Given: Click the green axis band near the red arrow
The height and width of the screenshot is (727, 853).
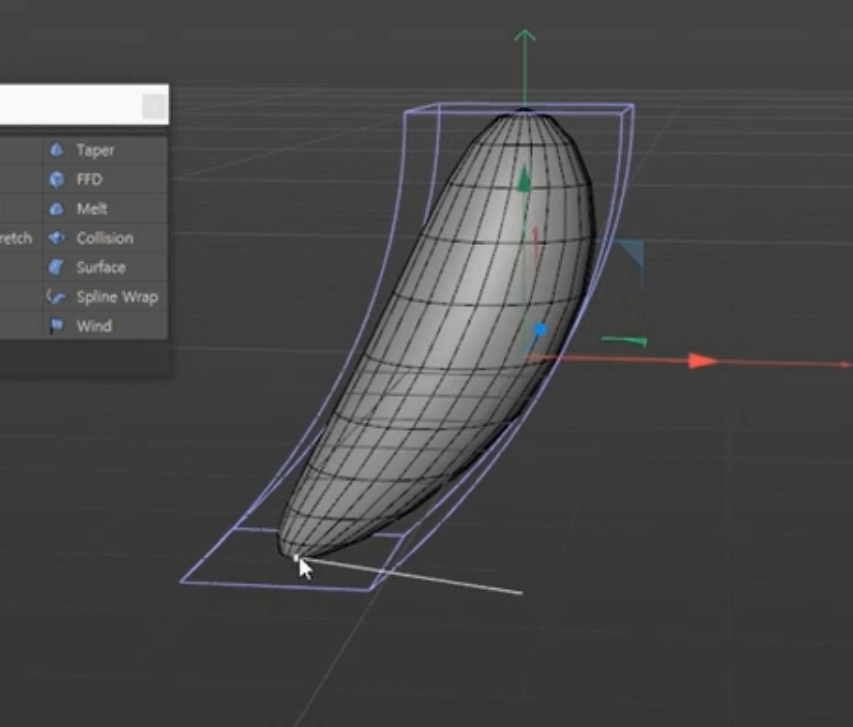Looking at the screenshot, I should click(x=624, y=341).
